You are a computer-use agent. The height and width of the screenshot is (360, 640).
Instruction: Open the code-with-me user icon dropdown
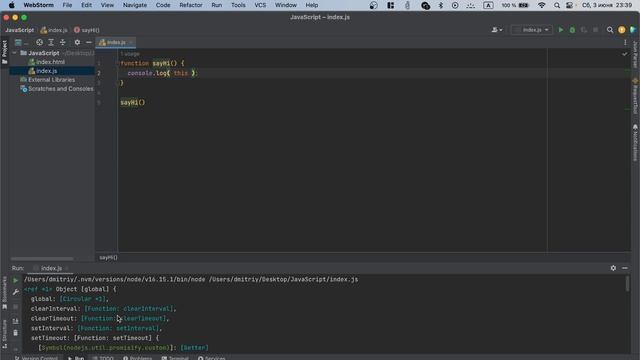[497, 30]
